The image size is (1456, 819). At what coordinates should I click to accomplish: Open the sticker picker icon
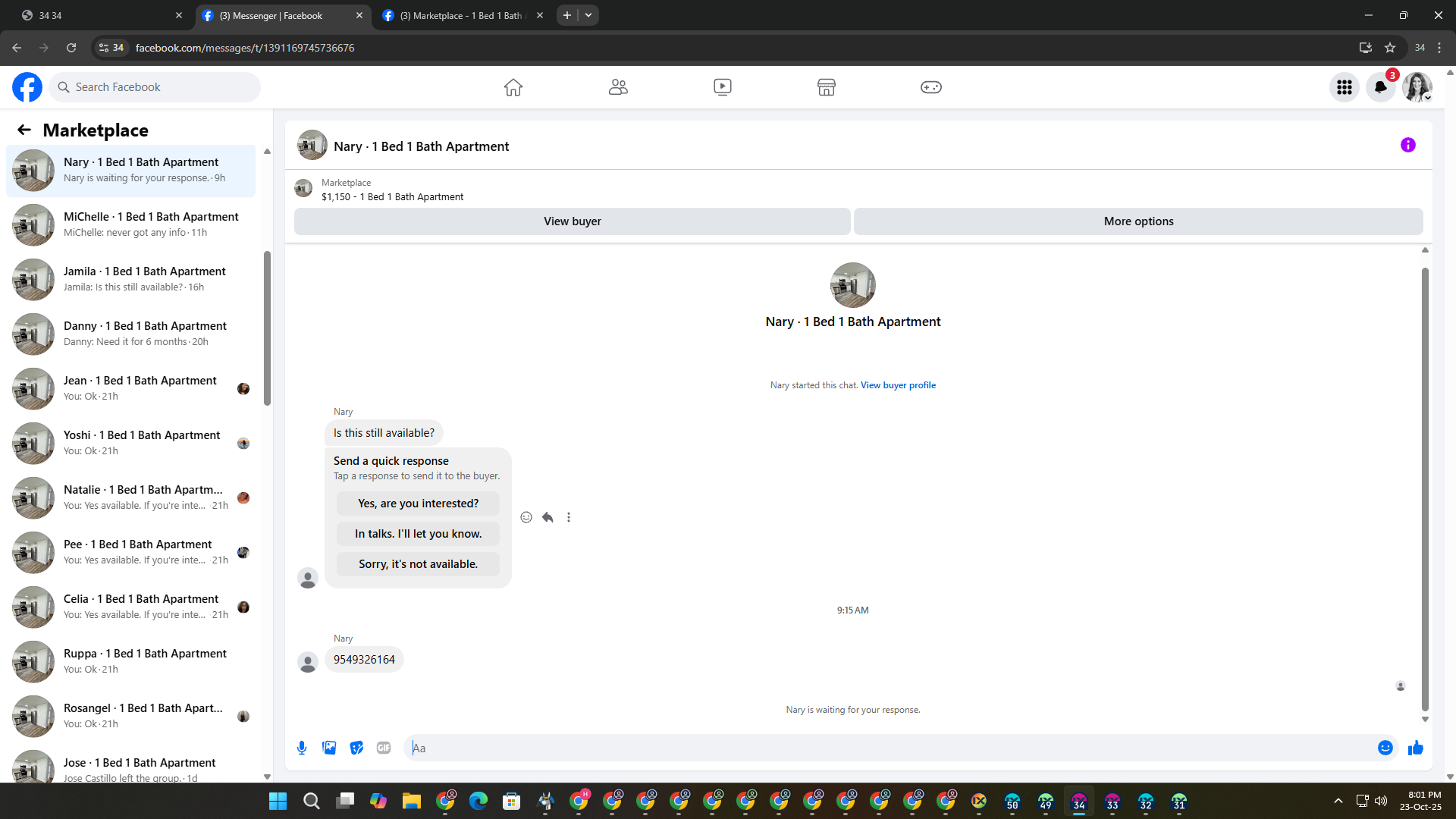356,748
